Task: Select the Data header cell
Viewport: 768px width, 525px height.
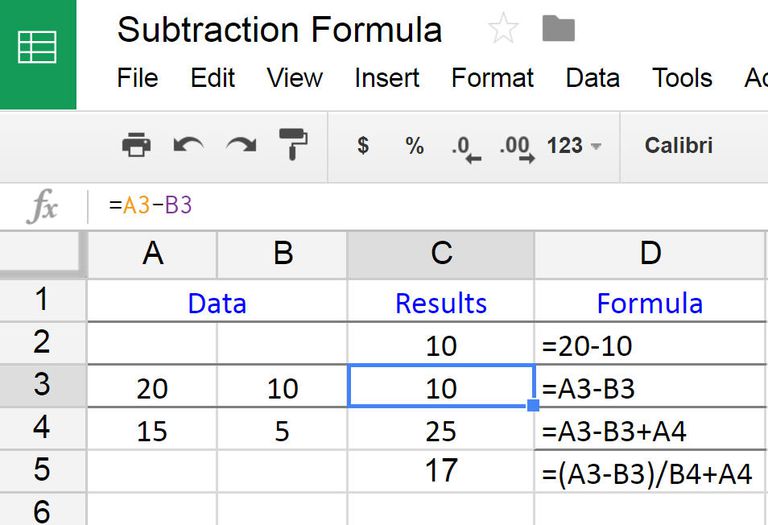Action: pos(217,300)
